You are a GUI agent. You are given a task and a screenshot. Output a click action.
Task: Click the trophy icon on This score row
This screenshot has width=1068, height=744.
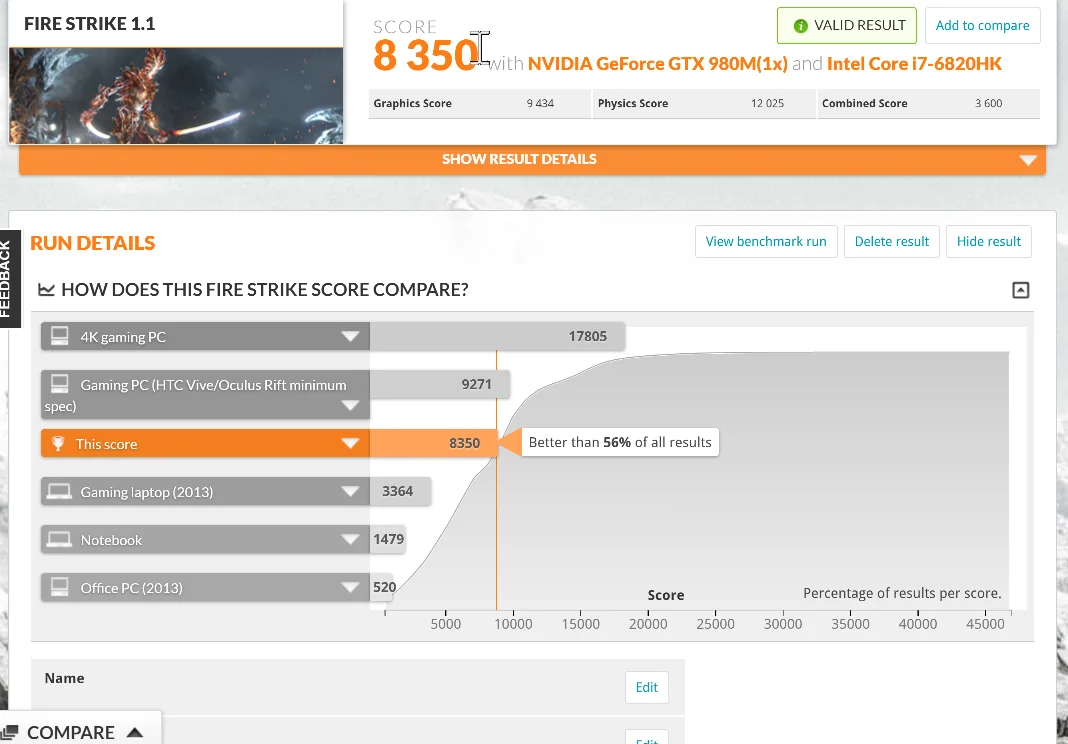pos(58,444)
